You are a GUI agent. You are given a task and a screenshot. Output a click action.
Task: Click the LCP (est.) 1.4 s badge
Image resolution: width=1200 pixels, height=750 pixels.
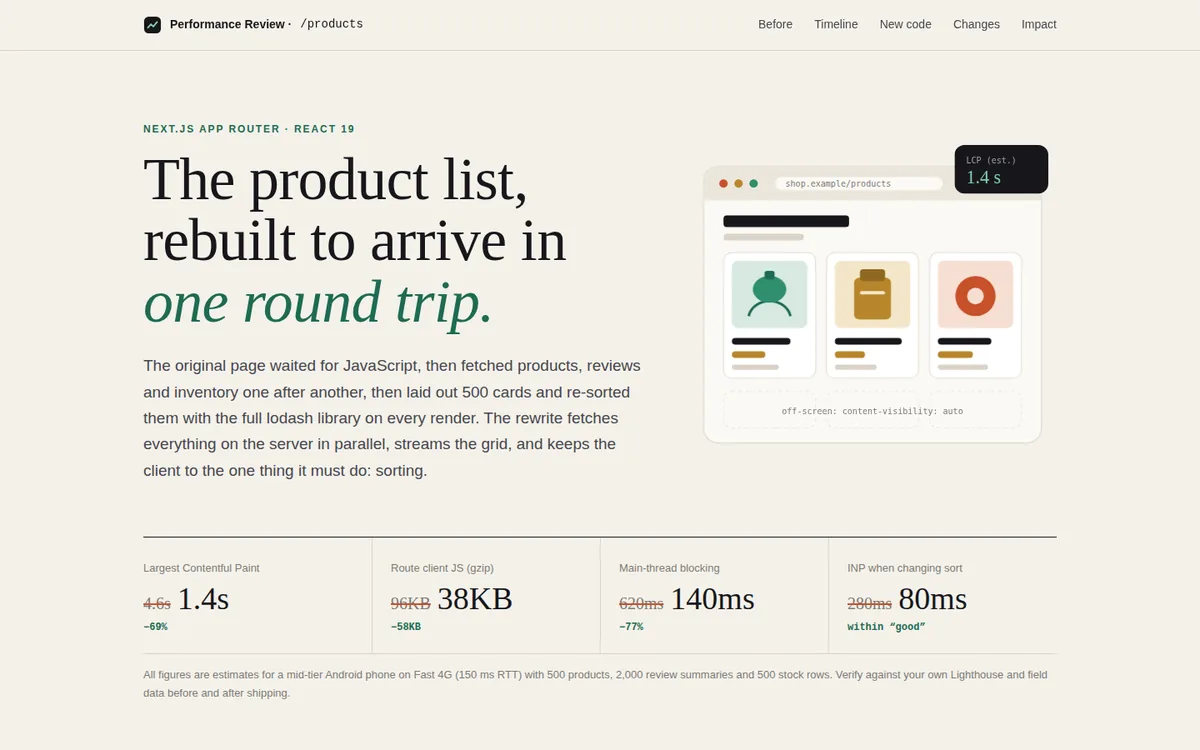[1001, 169]
